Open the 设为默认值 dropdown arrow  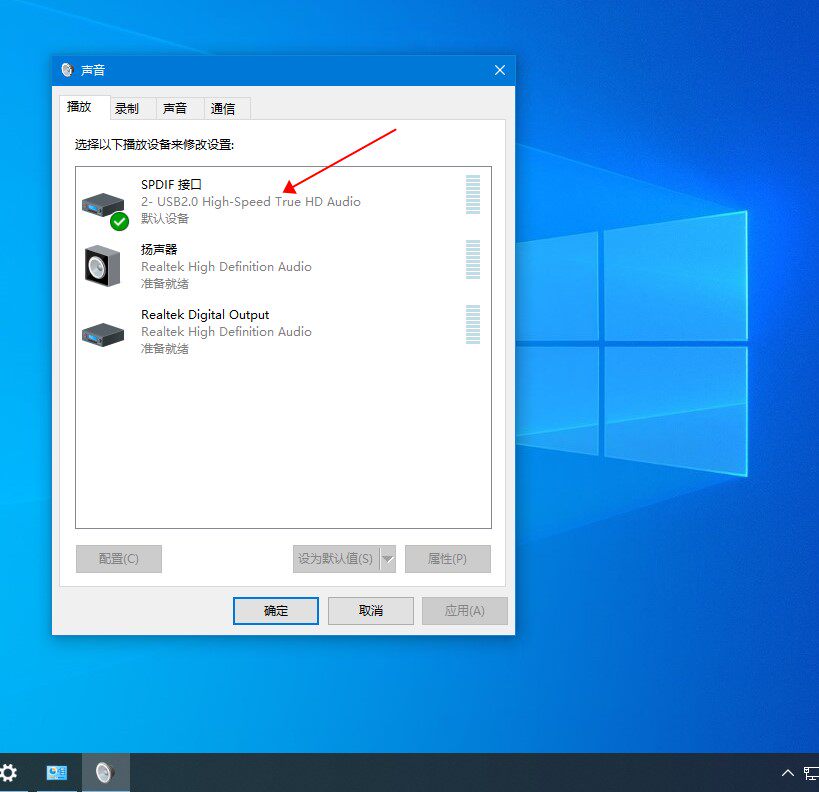(x=388, y=559)
